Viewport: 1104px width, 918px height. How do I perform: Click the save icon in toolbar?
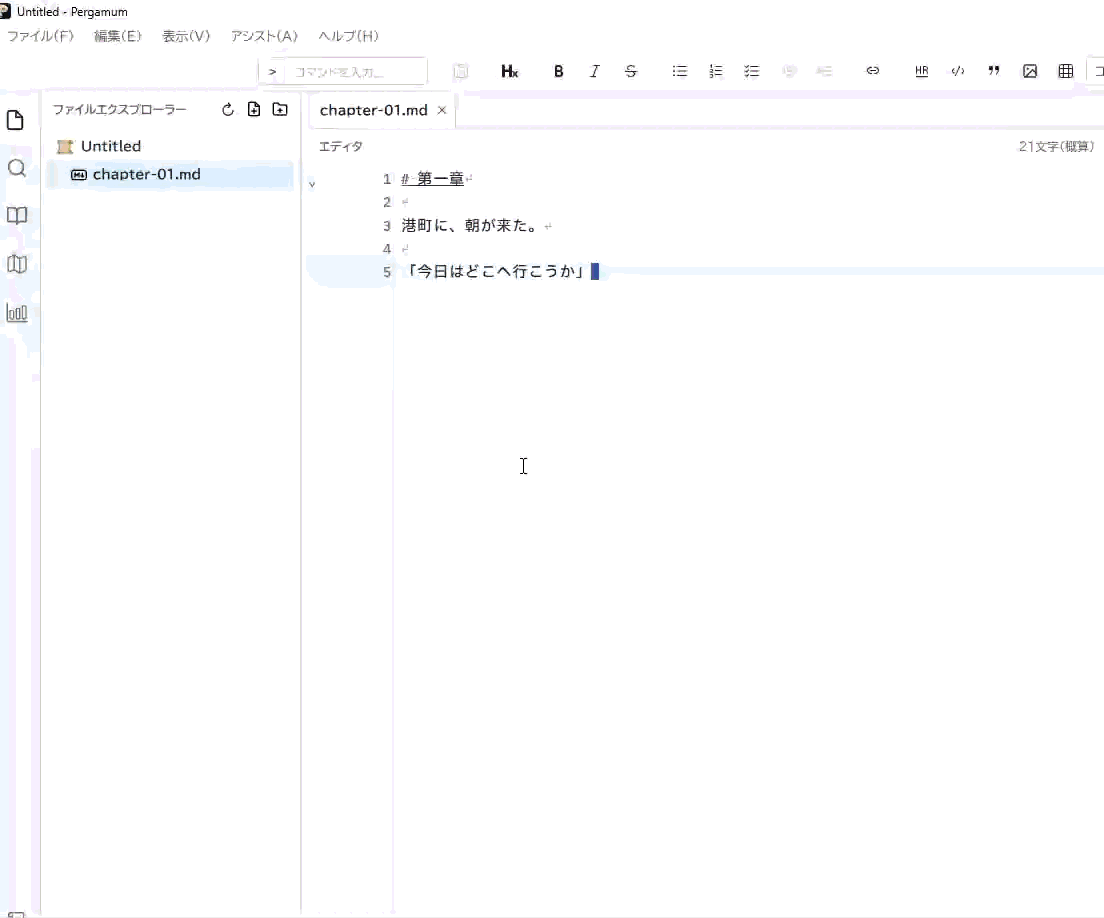[460, 71]
